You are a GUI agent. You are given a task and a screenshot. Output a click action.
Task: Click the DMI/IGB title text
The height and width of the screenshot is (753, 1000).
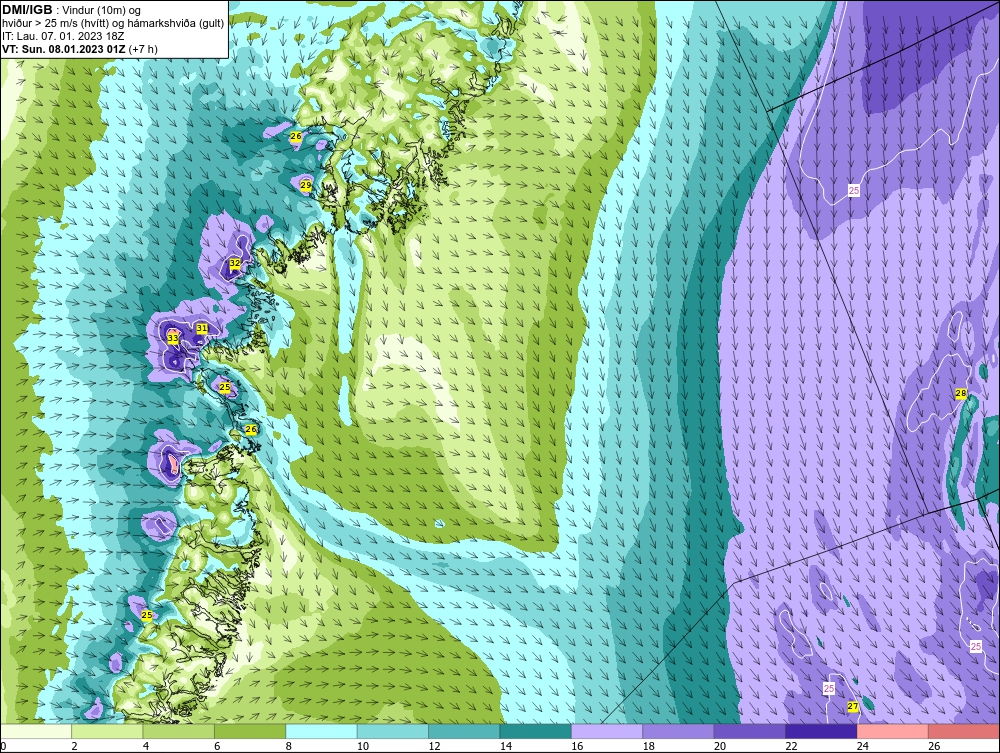27,10
